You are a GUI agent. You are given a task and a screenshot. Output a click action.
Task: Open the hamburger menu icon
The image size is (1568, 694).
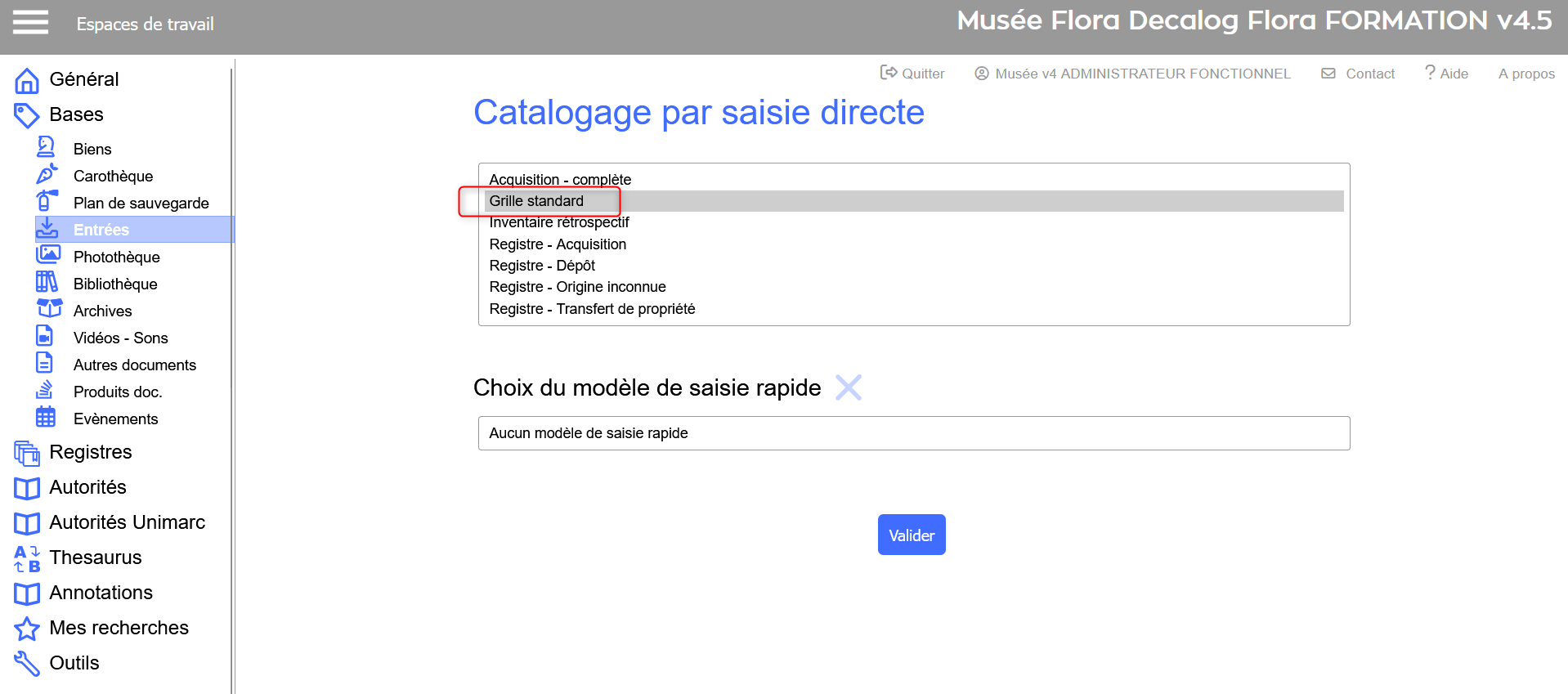point(31,23)
